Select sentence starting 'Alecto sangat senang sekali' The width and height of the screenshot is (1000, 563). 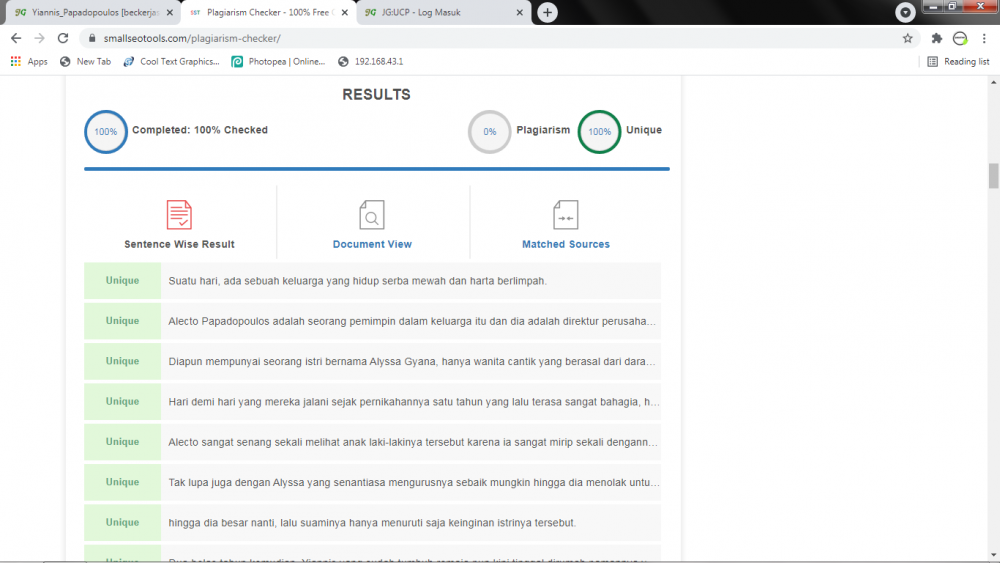point(411,442)
